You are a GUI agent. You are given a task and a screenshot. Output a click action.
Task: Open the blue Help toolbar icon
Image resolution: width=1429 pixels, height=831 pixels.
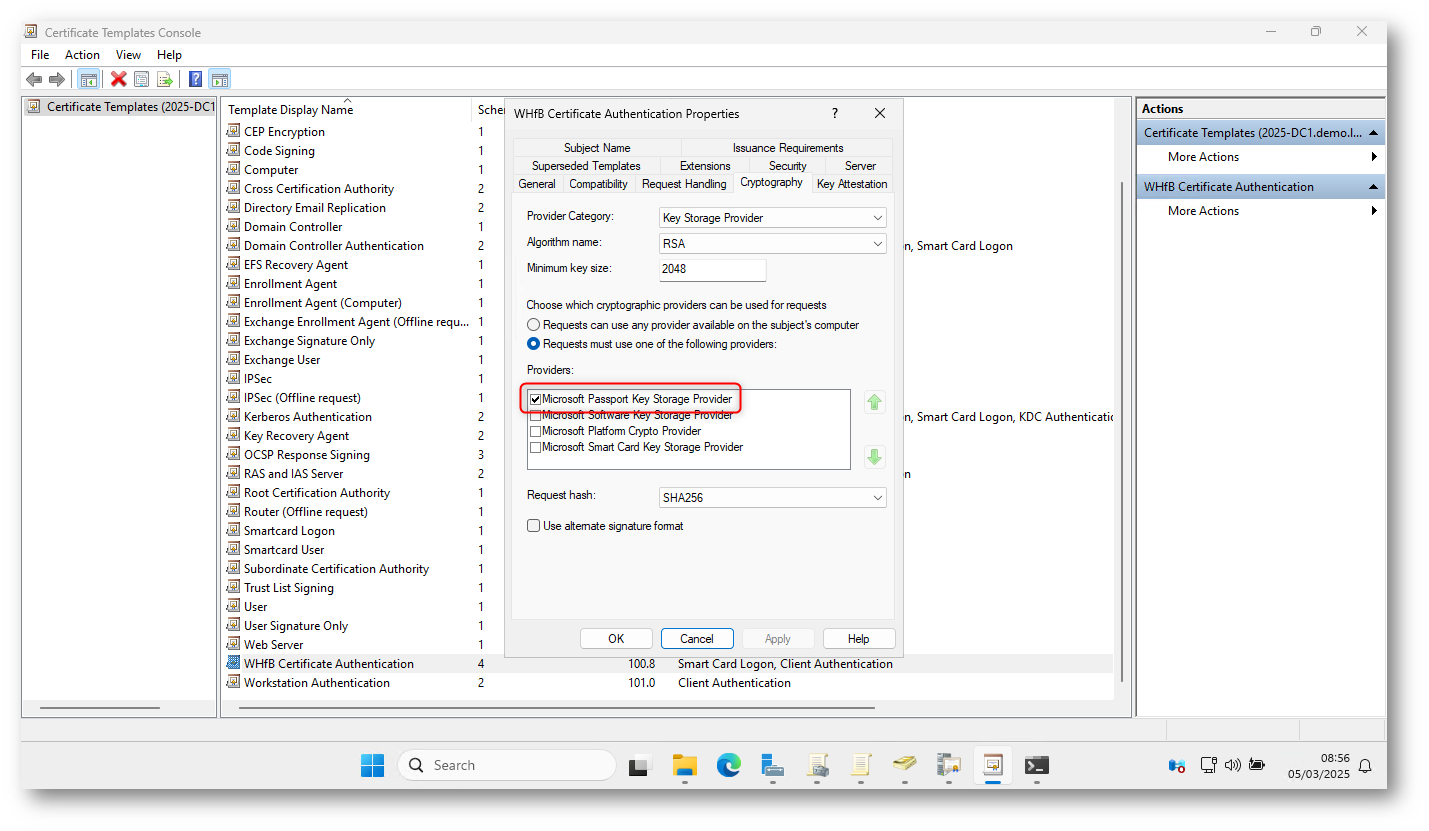point(196,79)
